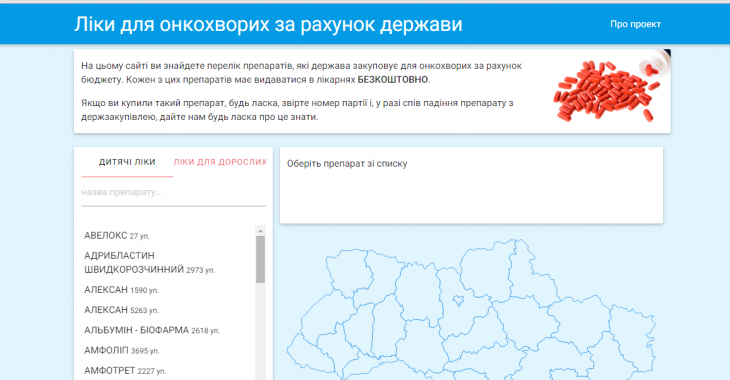Select АЛЕКСАН 1590 уп. entry
The width and height of the screenshot is (730, 380).
122,290
